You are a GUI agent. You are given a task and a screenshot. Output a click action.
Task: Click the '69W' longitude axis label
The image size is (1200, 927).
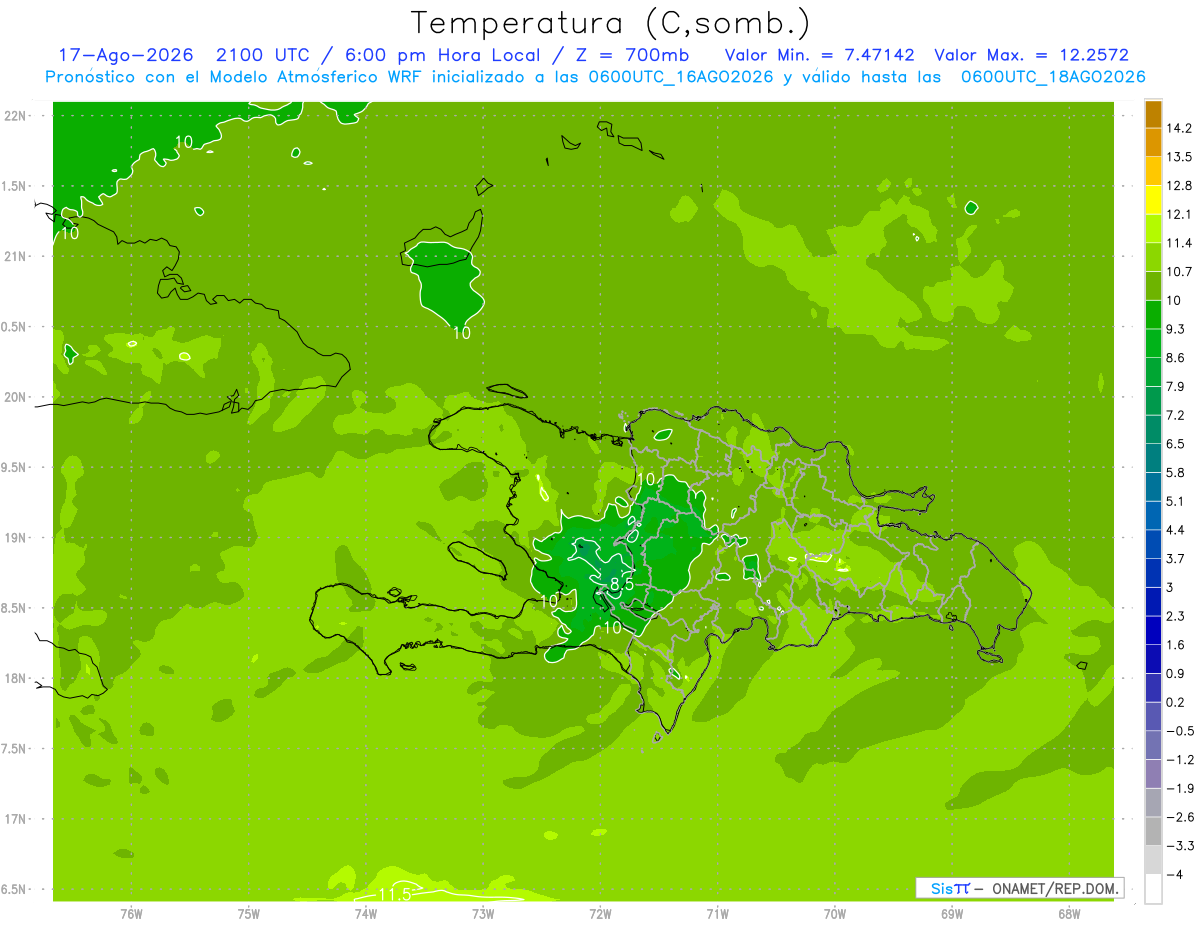coord(952,914)
